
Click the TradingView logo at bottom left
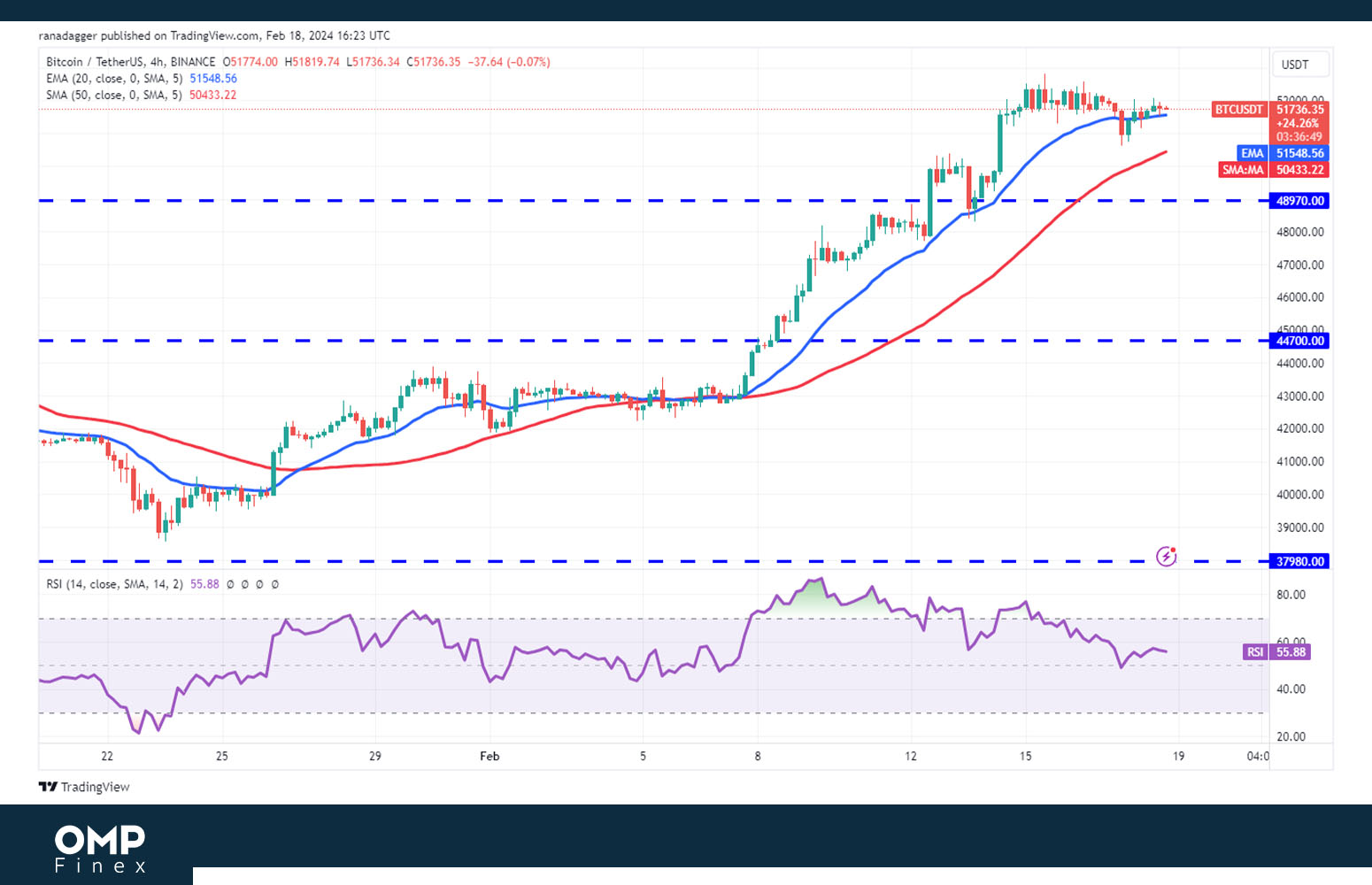(84, 787)
